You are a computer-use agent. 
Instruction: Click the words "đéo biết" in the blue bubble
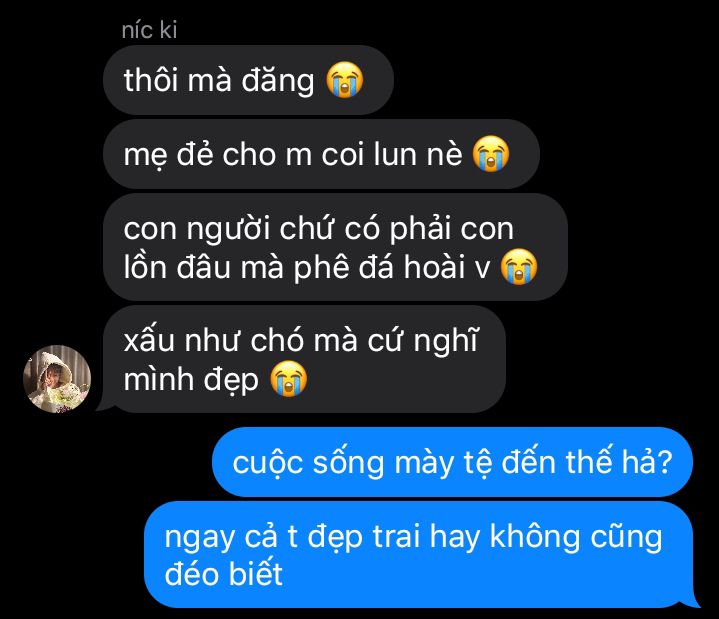pos(223,573)
